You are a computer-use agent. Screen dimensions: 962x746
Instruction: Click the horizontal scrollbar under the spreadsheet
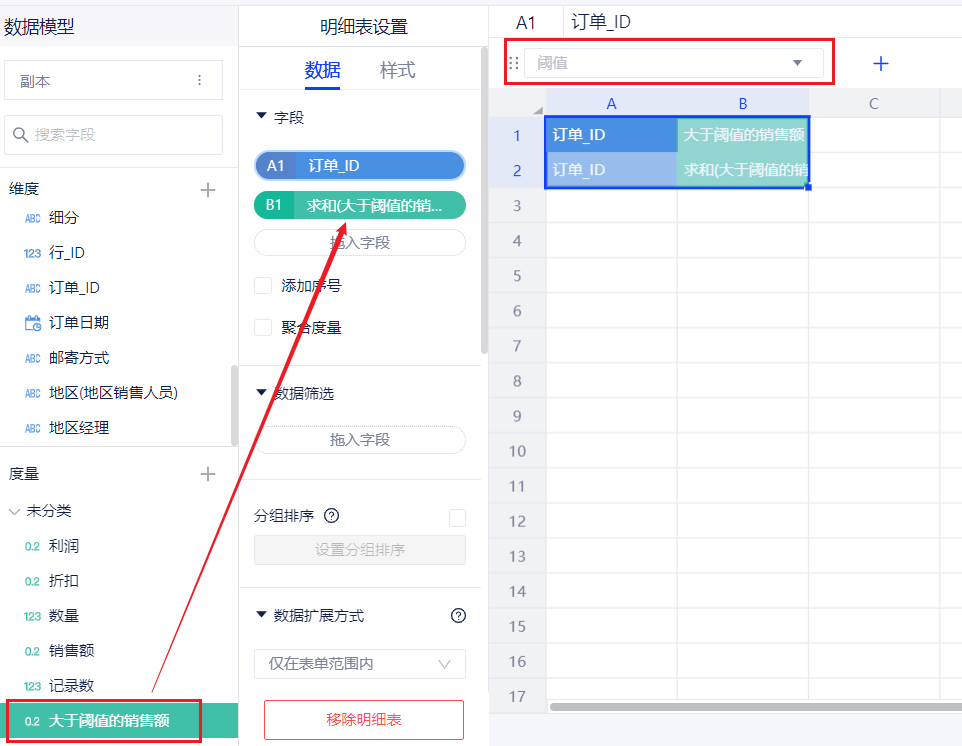click(x=750, y=707)
